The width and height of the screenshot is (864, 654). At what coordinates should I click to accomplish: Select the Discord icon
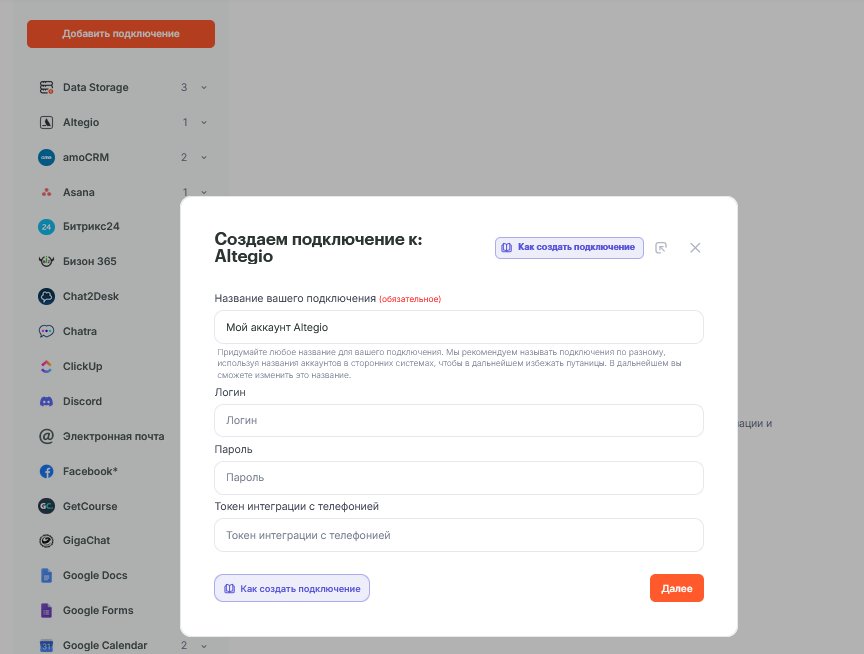46,402
